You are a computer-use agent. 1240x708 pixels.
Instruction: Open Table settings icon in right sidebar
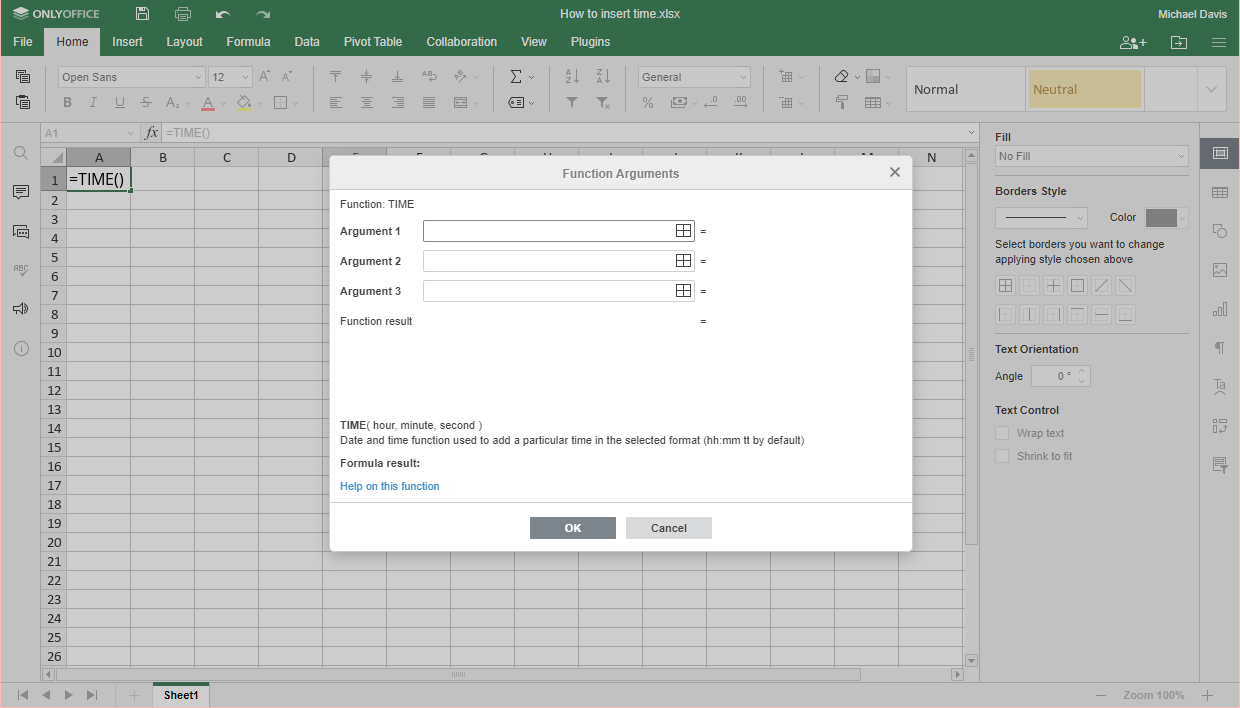[1219, 192]
